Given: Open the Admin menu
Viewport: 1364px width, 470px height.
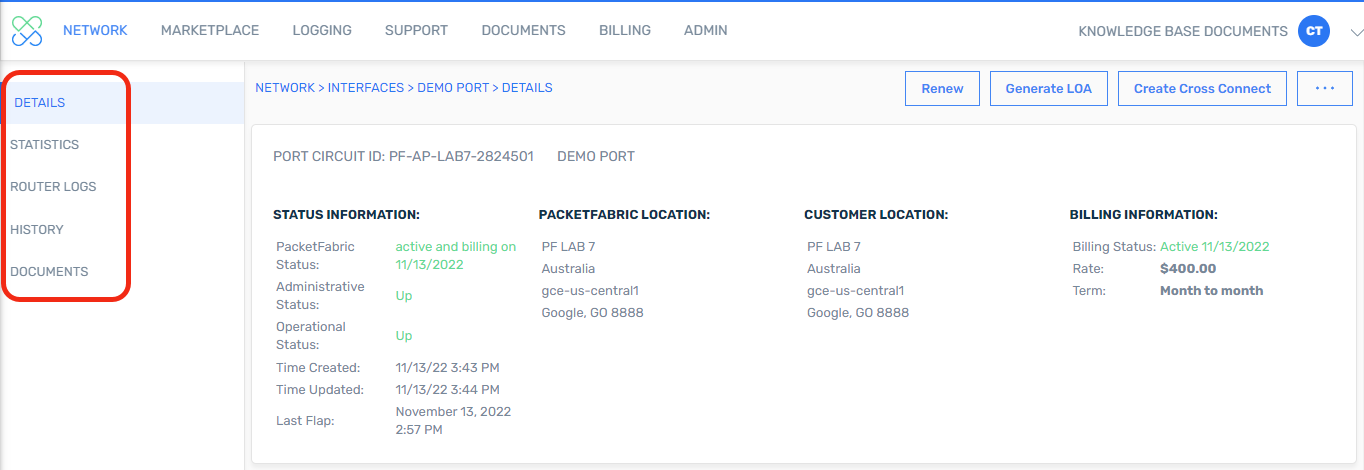Looking at the screenshot, I should [706, 31].
